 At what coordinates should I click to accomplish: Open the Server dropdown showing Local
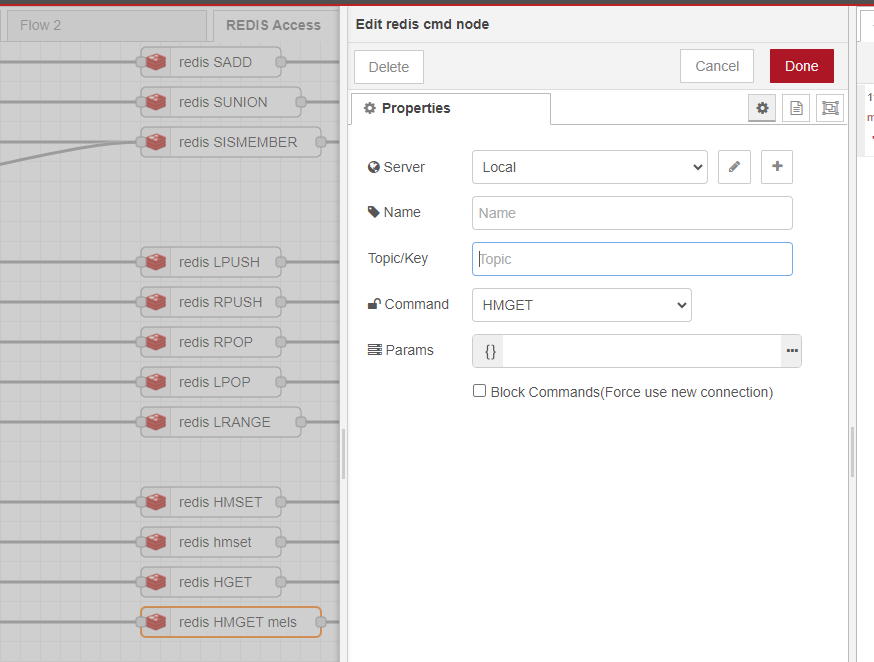(590, 167)
